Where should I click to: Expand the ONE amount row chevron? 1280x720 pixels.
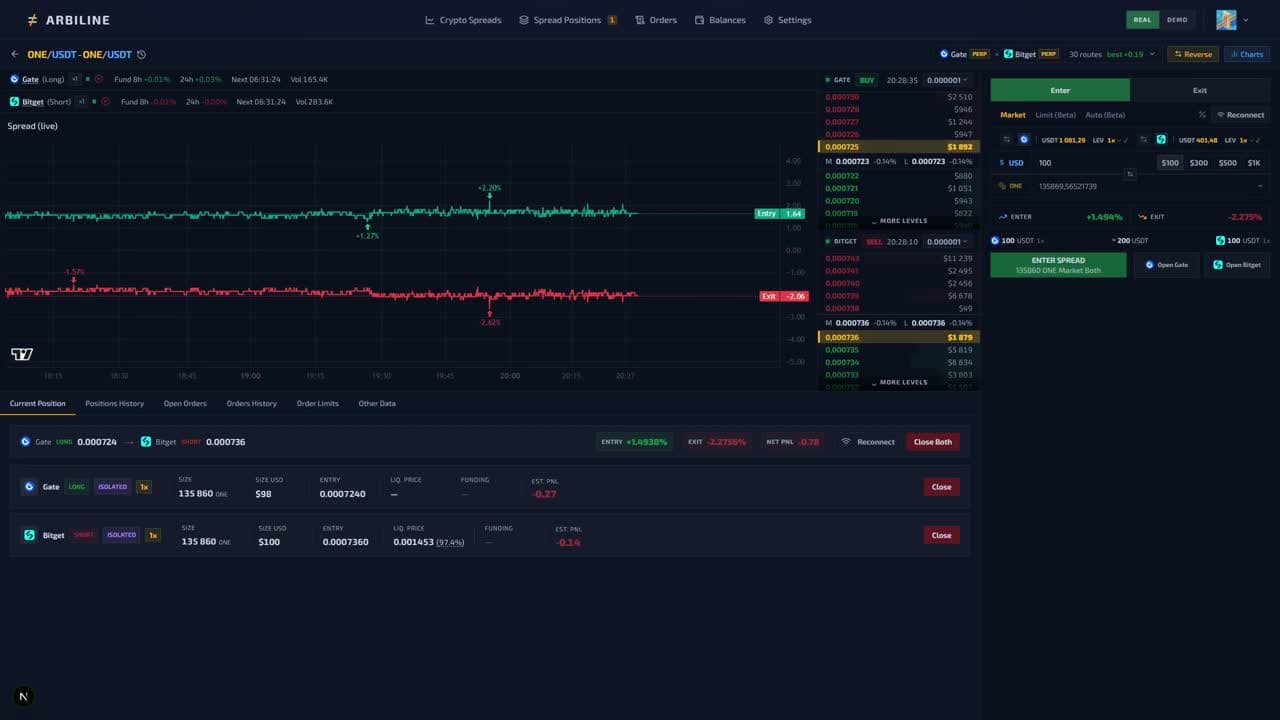[x=1260, y=186]
